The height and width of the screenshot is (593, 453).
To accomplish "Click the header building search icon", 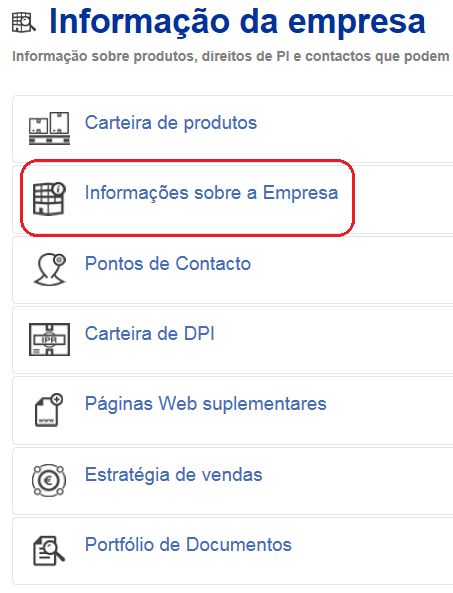I will 24,22.
